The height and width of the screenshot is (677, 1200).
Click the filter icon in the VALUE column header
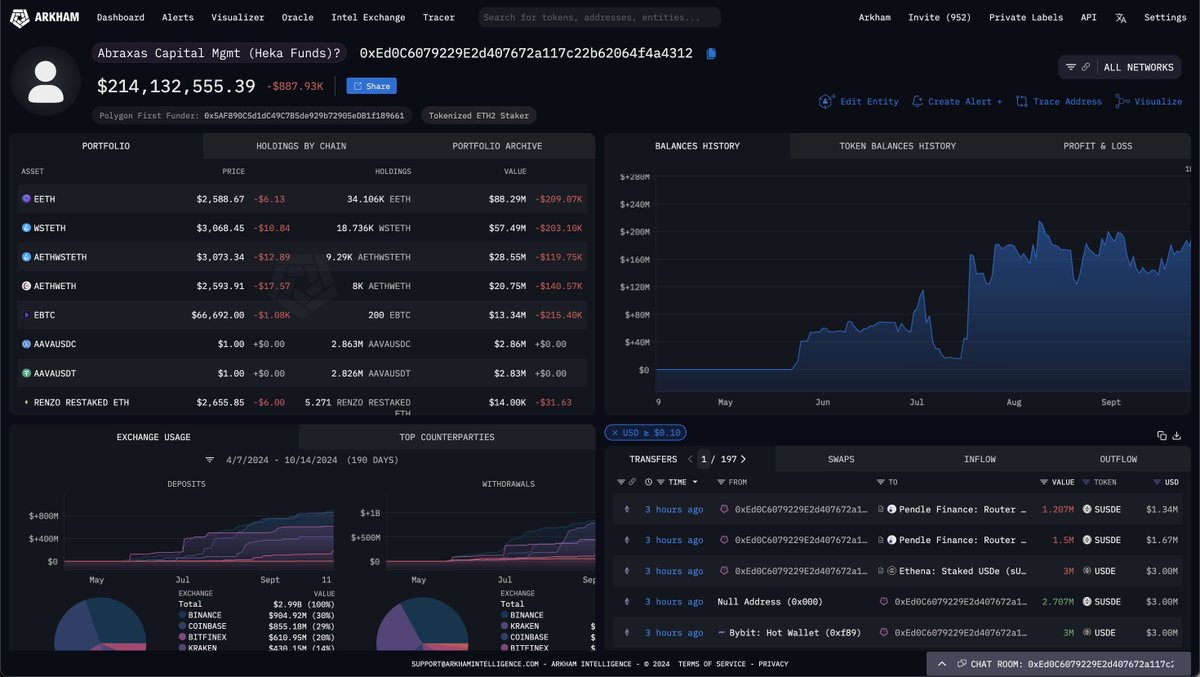[x=1044, y=482]
